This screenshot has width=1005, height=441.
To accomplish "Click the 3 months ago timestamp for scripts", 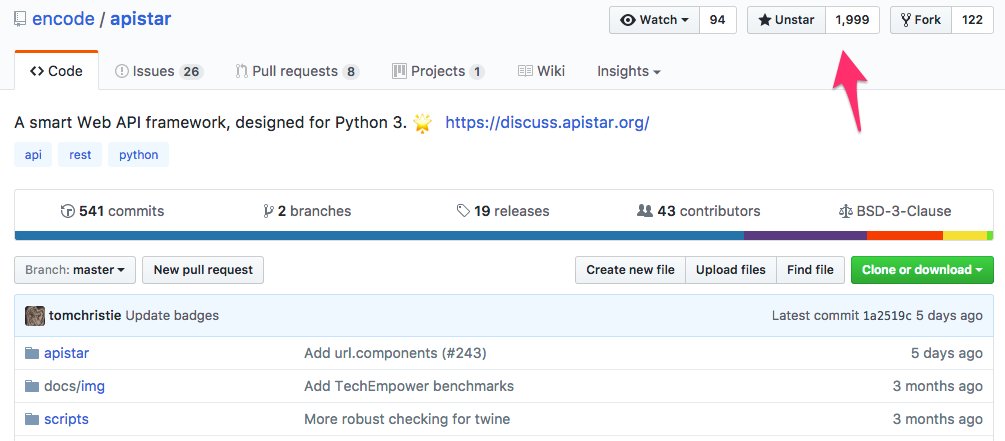I will point(937,419).
